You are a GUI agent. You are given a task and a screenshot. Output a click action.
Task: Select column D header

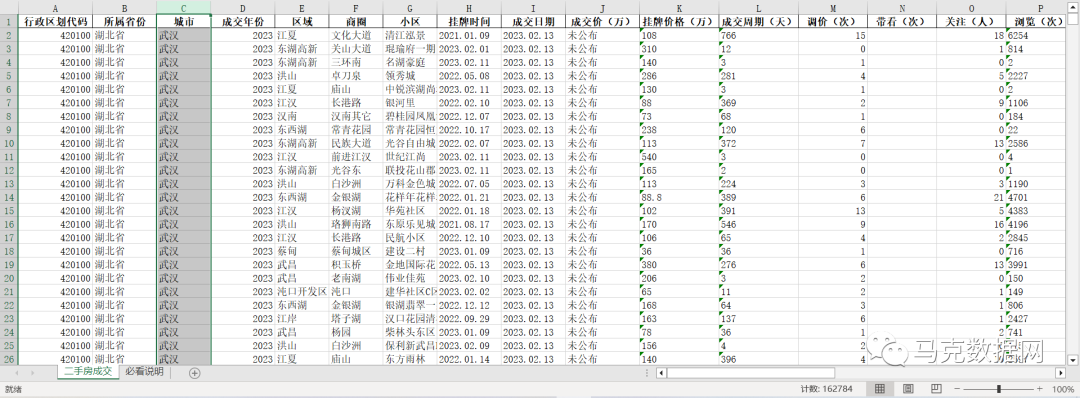(243, 8)
